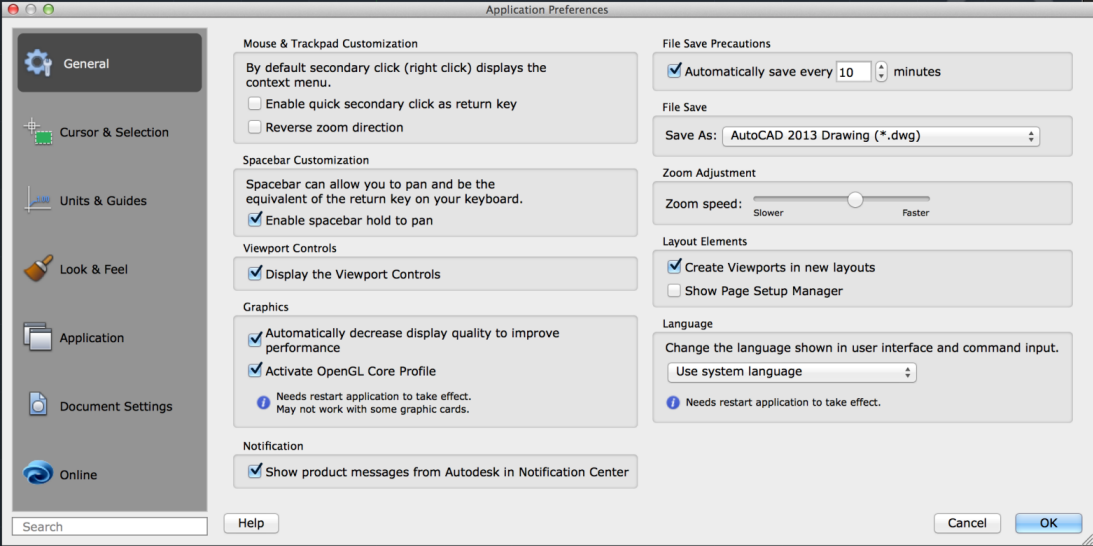Open the Save As file format dropdown
The height and width of the screenshot is (546, 1093).
pyautogui.click(x=881, y=136)
